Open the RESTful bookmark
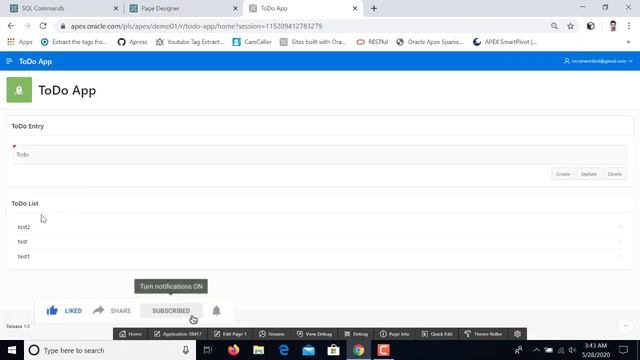 point(372,42)
